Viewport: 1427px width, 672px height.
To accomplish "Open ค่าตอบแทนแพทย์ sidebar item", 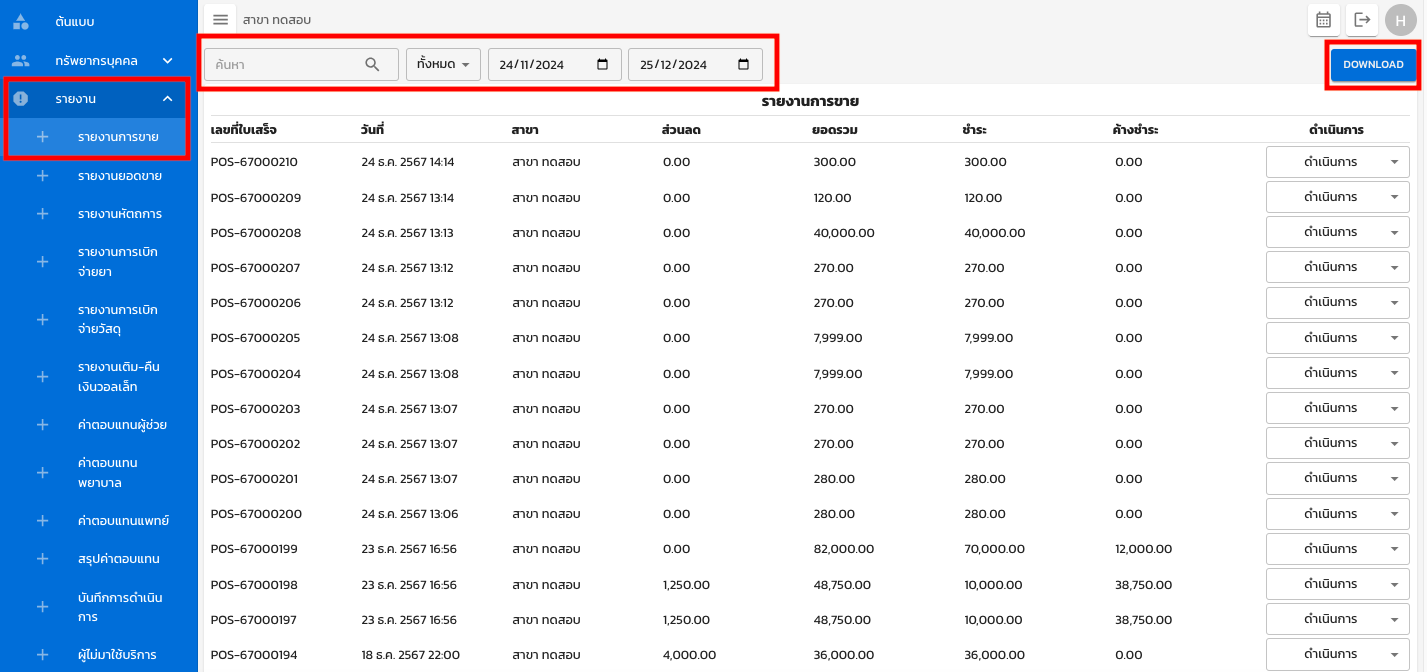I will click(x=98, y=521).
